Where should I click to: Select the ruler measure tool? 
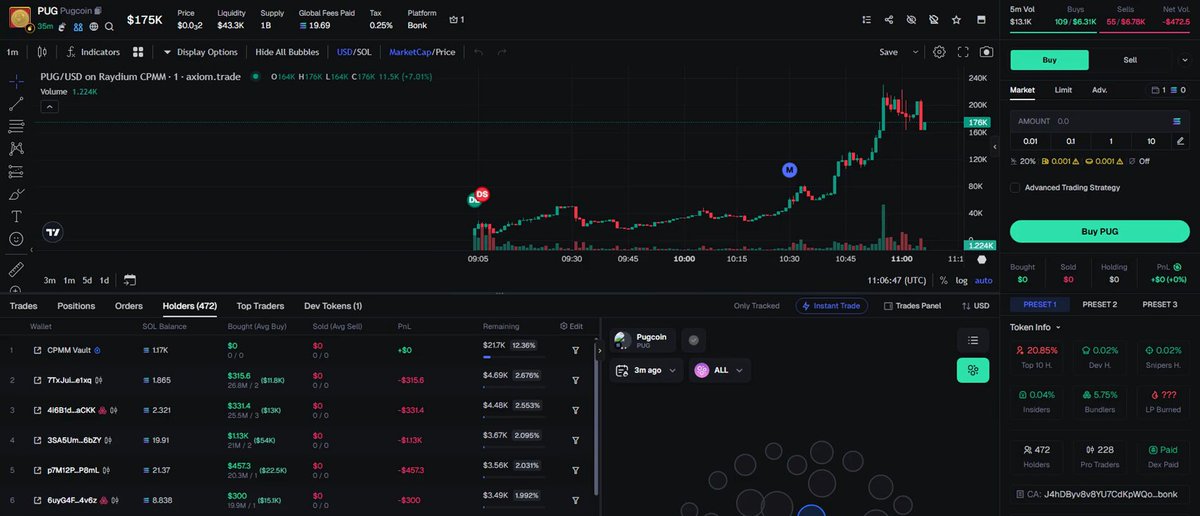(16, 269)
